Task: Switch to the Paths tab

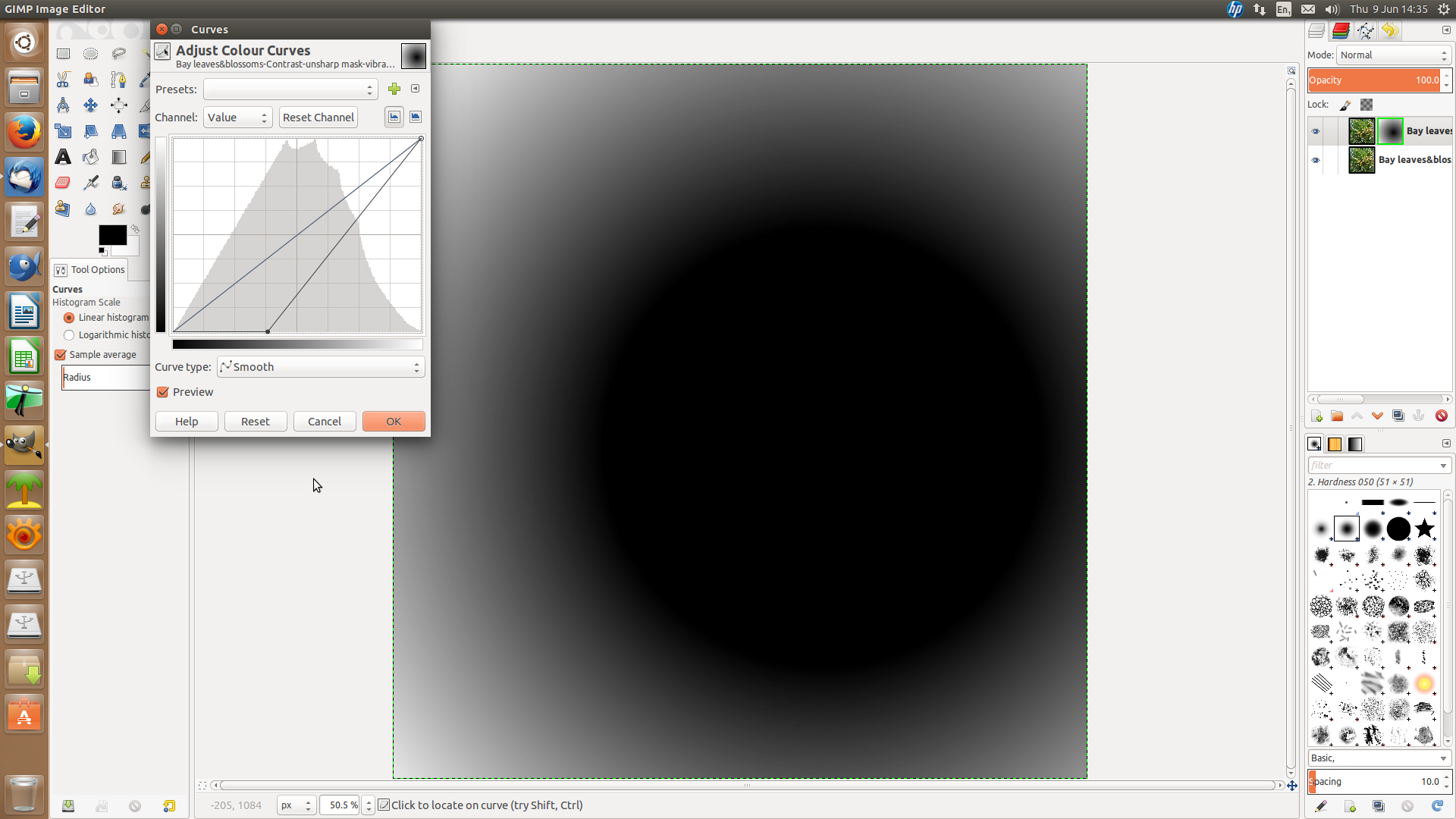Action: (x=1365, y=30)
